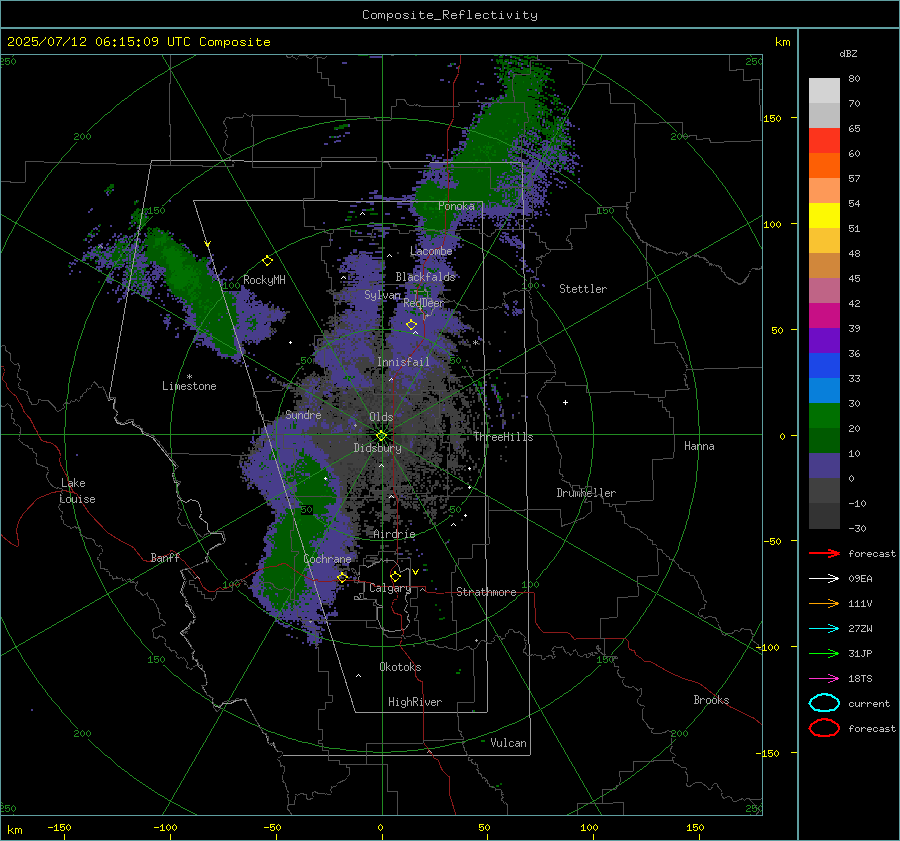The height and width of the screenshot is (841, 900).
Task: Select the magenta 42 dBZ color swatch
Action: point(824,316)
